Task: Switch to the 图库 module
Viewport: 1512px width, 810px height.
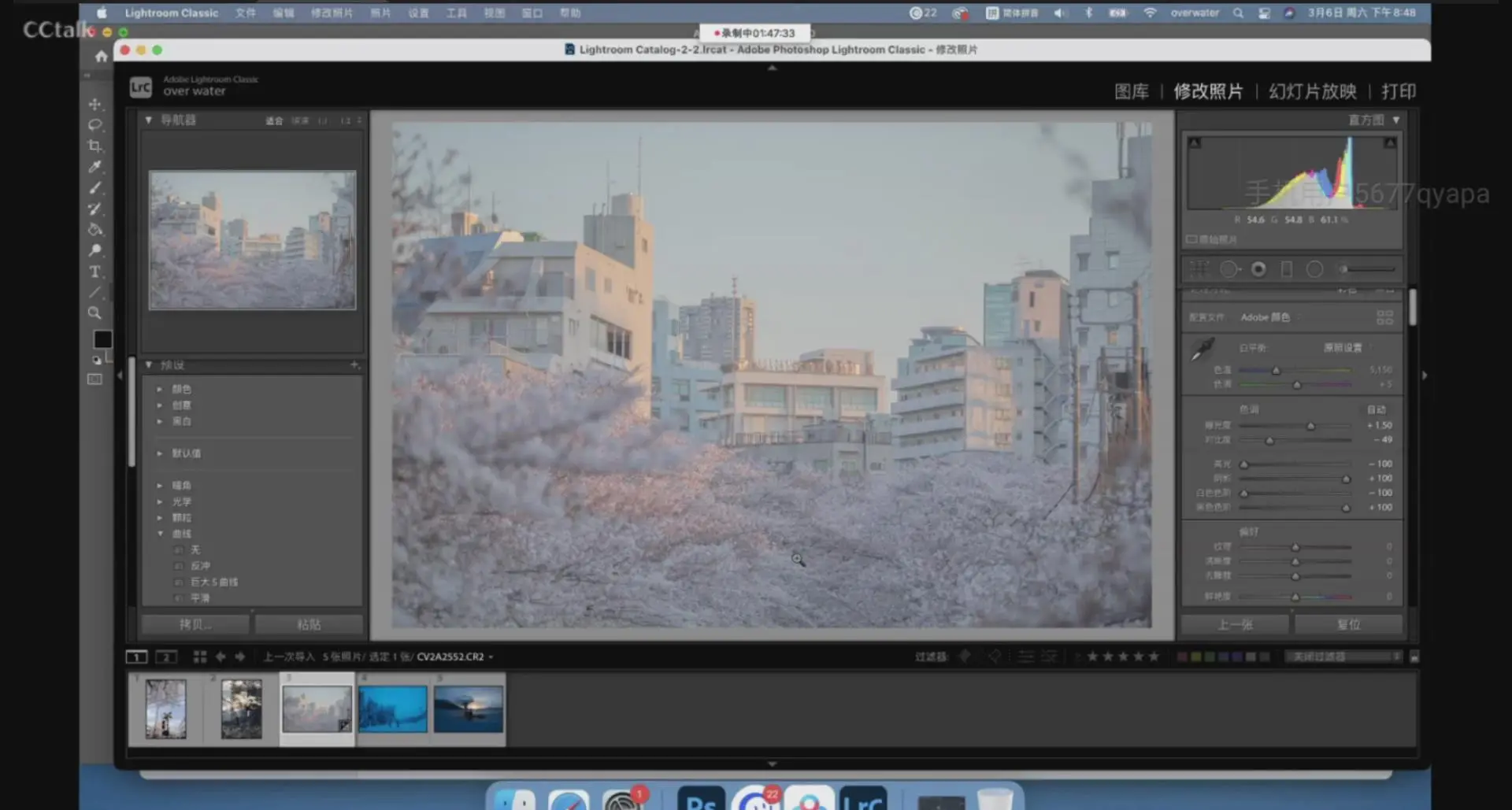Action: 1132,91
